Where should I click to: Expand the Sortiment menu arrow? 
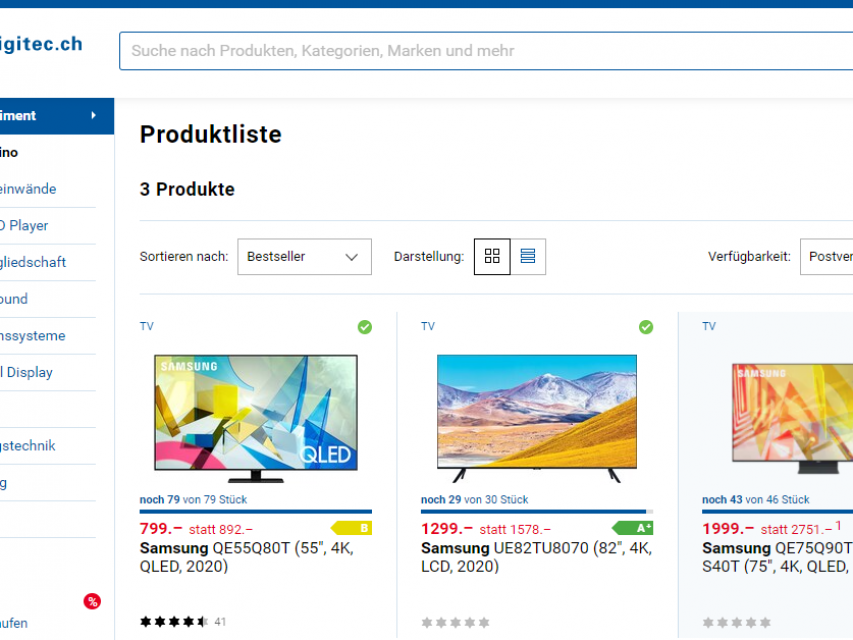pyautogui.click(x=94, y=116)
